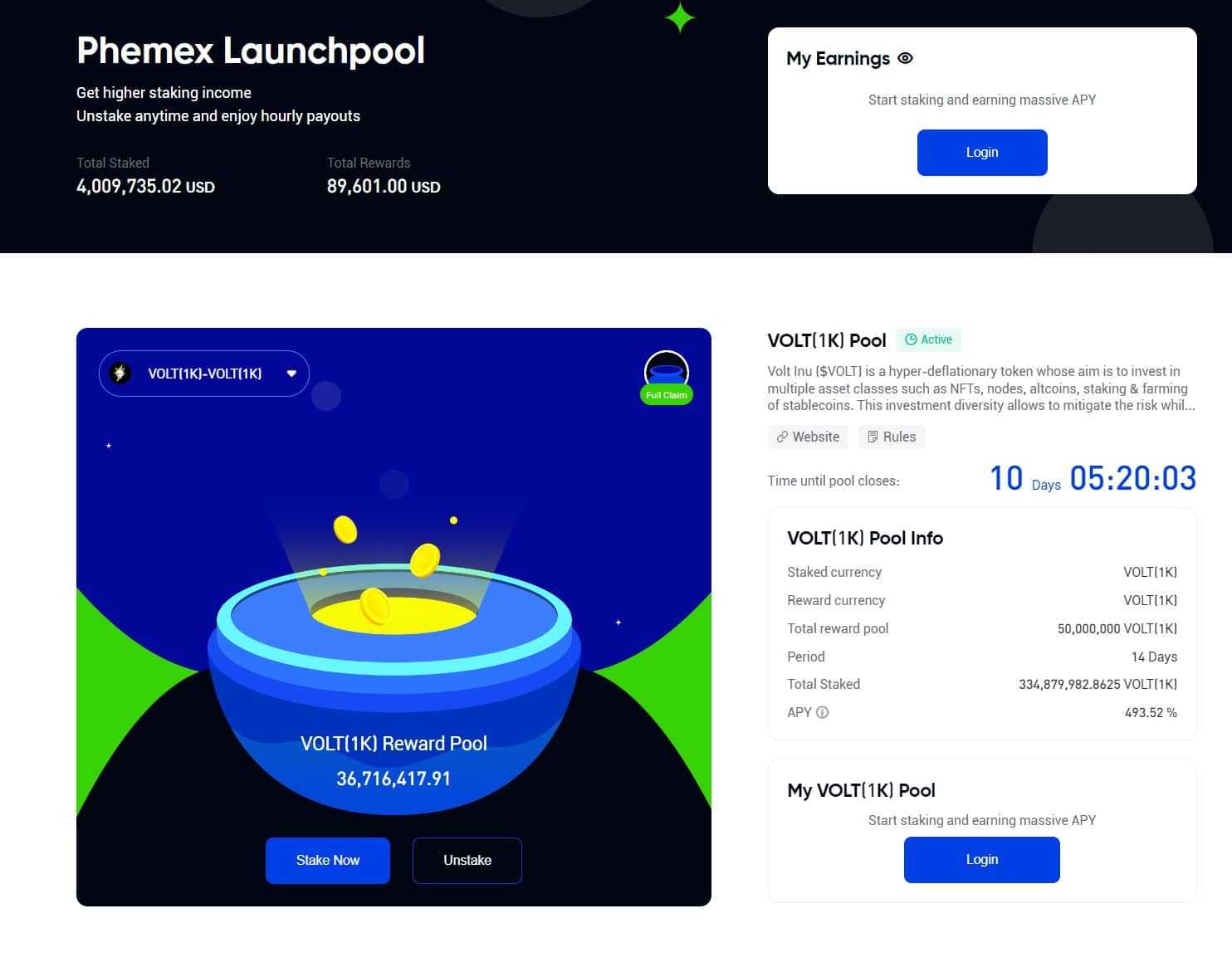The height and width of the screenshot is (967, 1232).
Task: Click the Full Claim pot icon
Action: (666, 369)
